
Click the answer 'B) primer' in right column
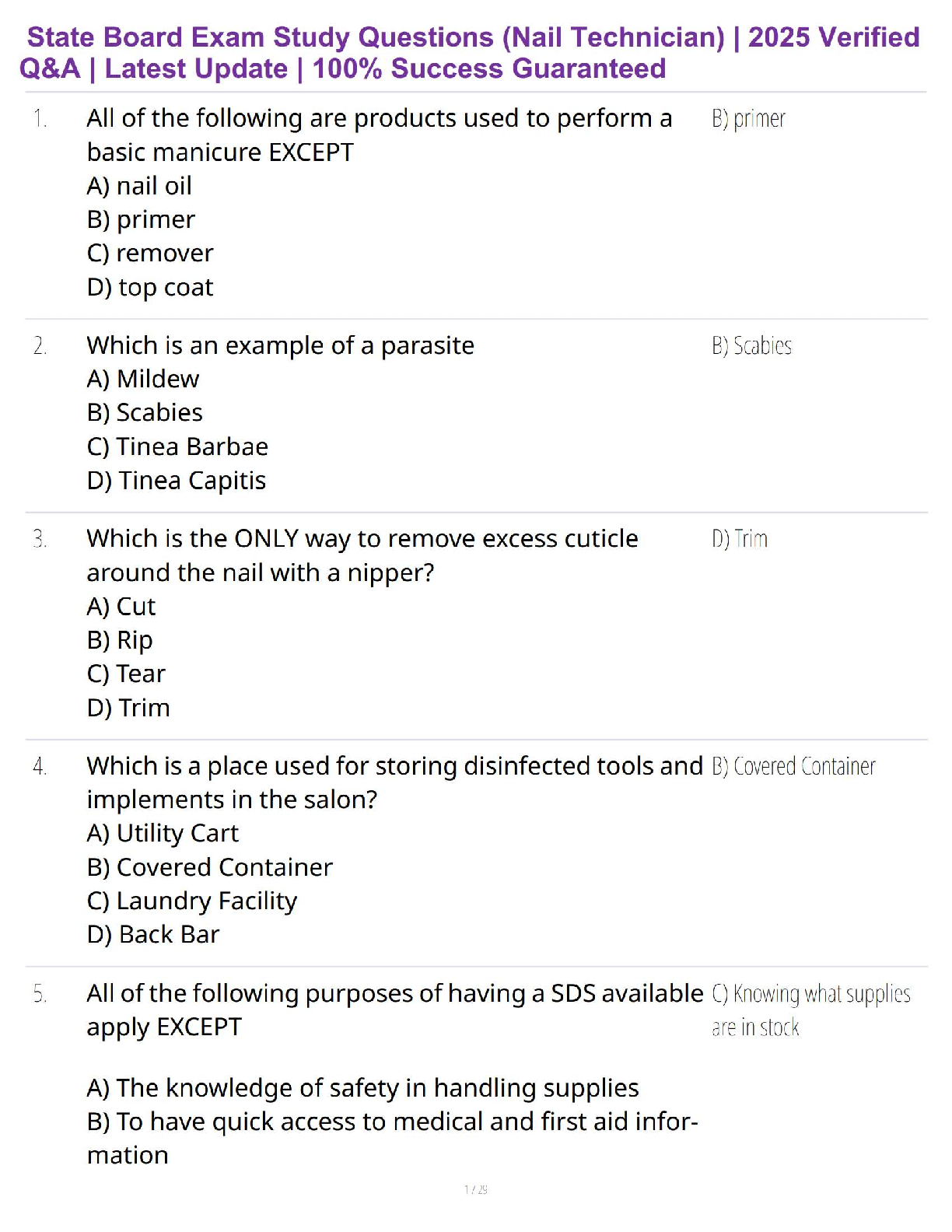click(x=748, y=119)
